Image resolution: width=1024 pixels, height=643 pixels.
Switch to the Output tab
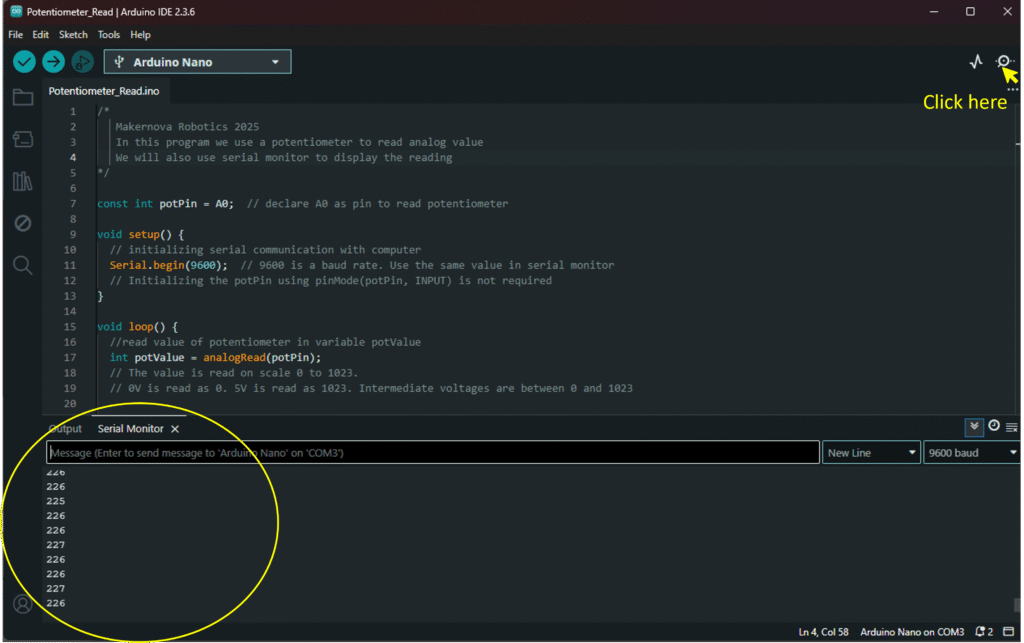click(x=65, y=429)
